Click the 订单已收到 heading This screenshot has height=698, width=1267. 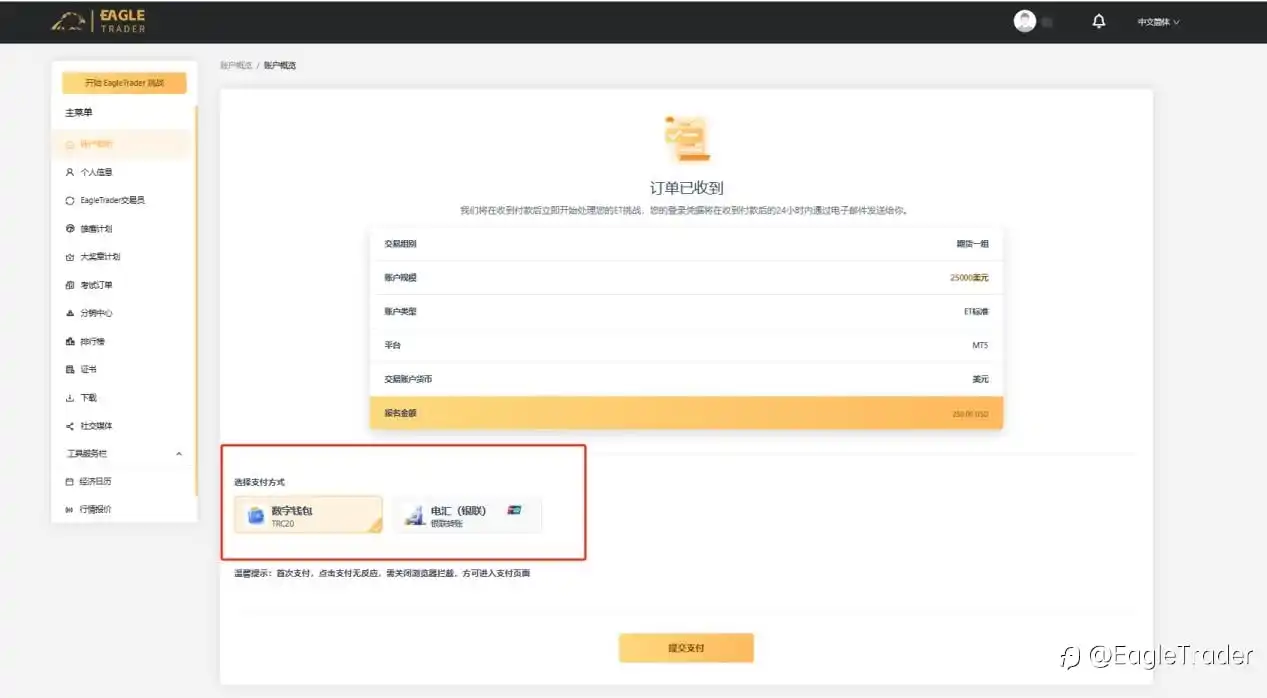pyautogui.click(x=686, y=187)
